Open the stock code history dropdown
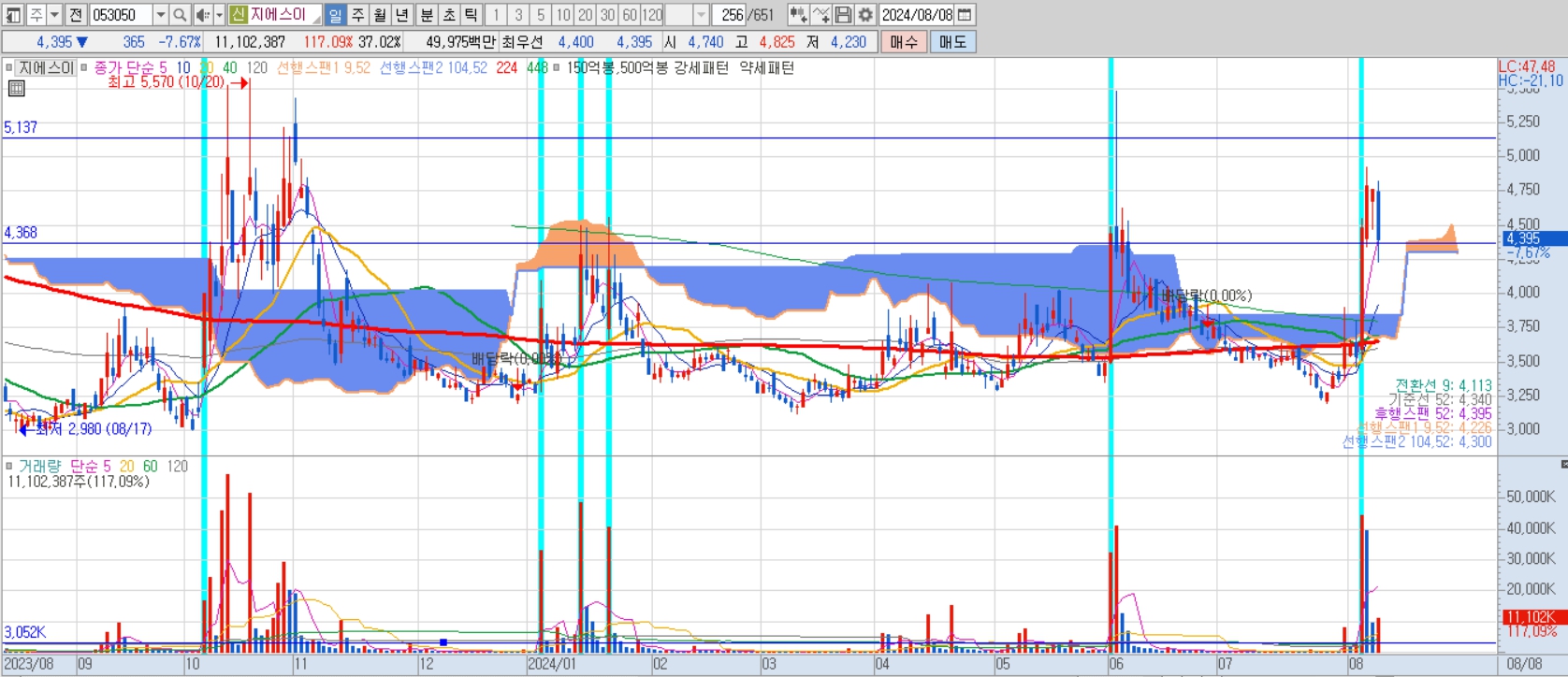The height and width of the screenshot is (677, 1568). pyautogui.click(x=160, y=15)
